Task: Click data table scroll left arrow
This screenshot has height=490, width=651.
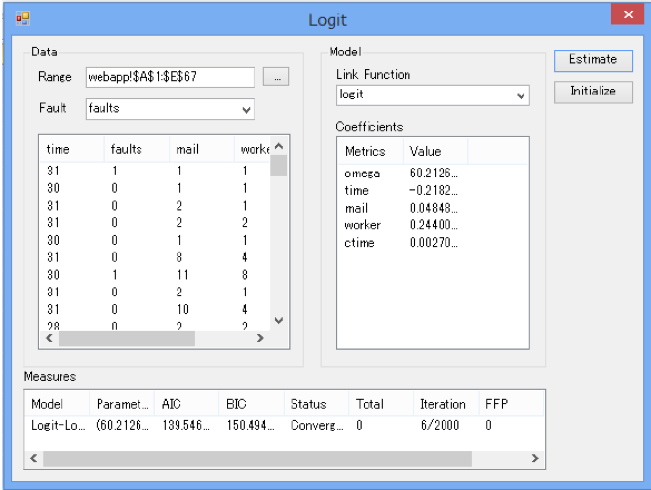Action: [x=49, y=338]
